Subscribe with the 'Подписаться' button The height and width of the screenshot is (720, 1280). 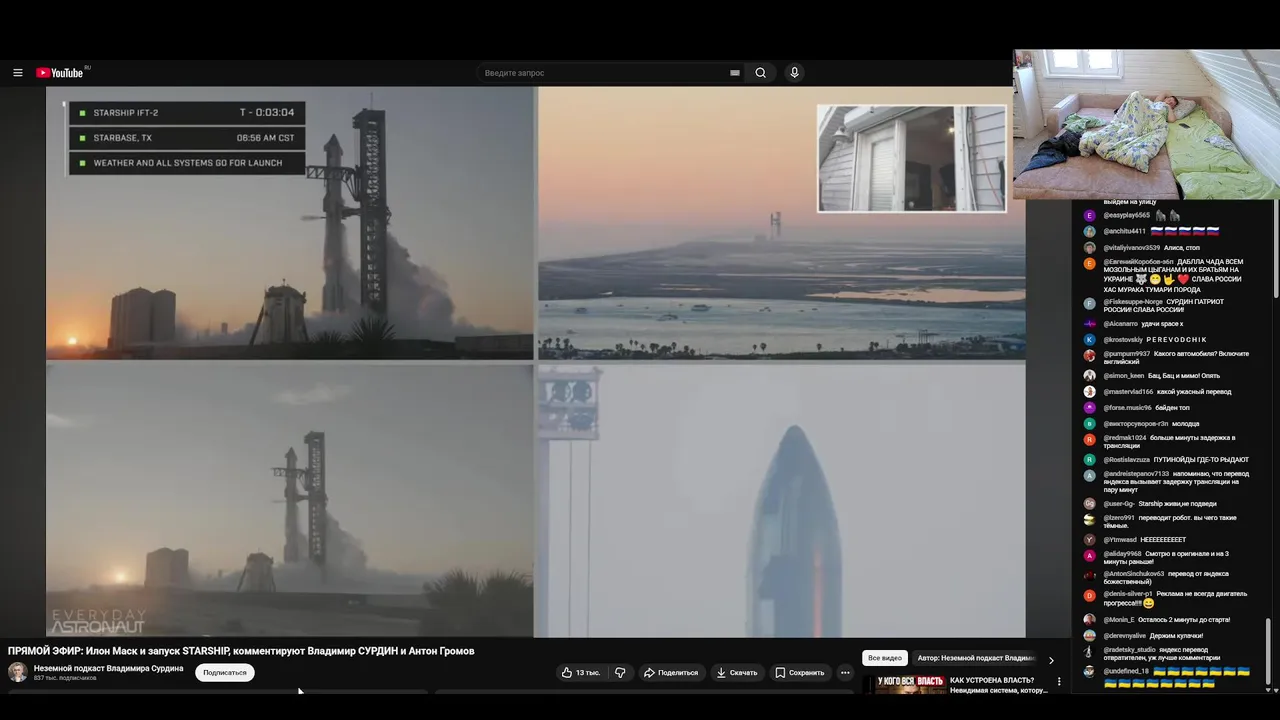225,673
